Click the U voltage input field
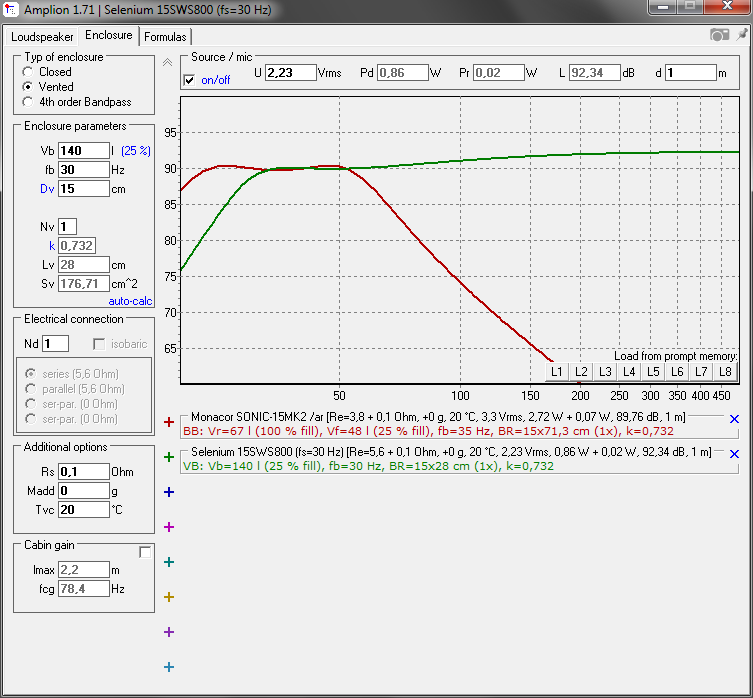Viewport: 753px width, 698px height. (291, 73)
